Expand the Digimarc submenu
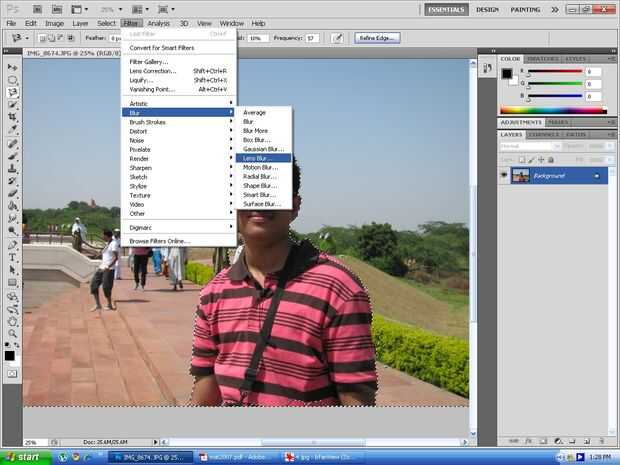 pos(178,227)
